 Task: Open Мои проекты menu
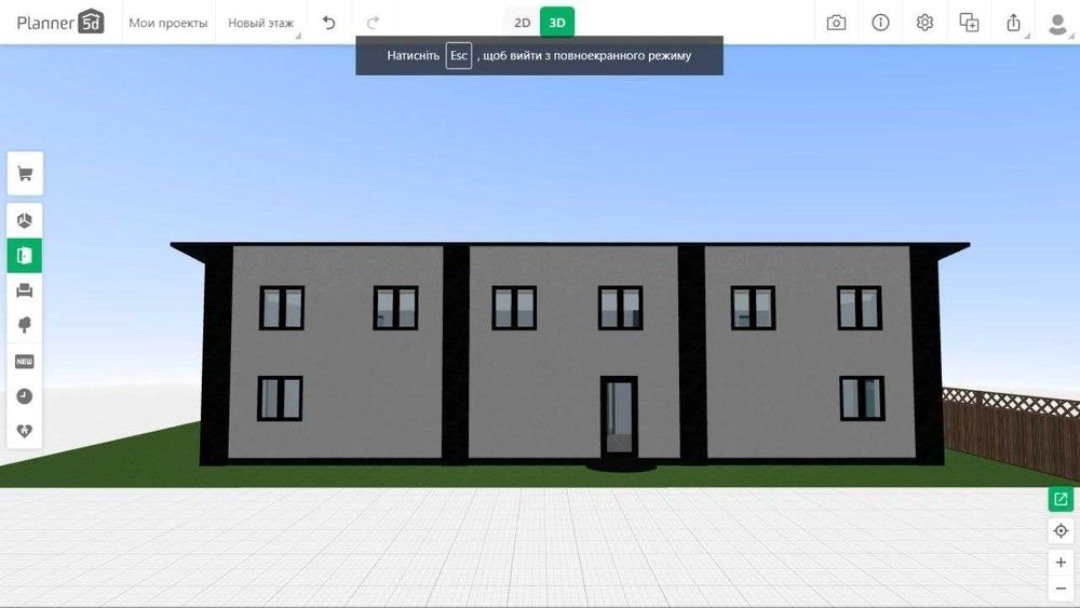click(168, 22)
